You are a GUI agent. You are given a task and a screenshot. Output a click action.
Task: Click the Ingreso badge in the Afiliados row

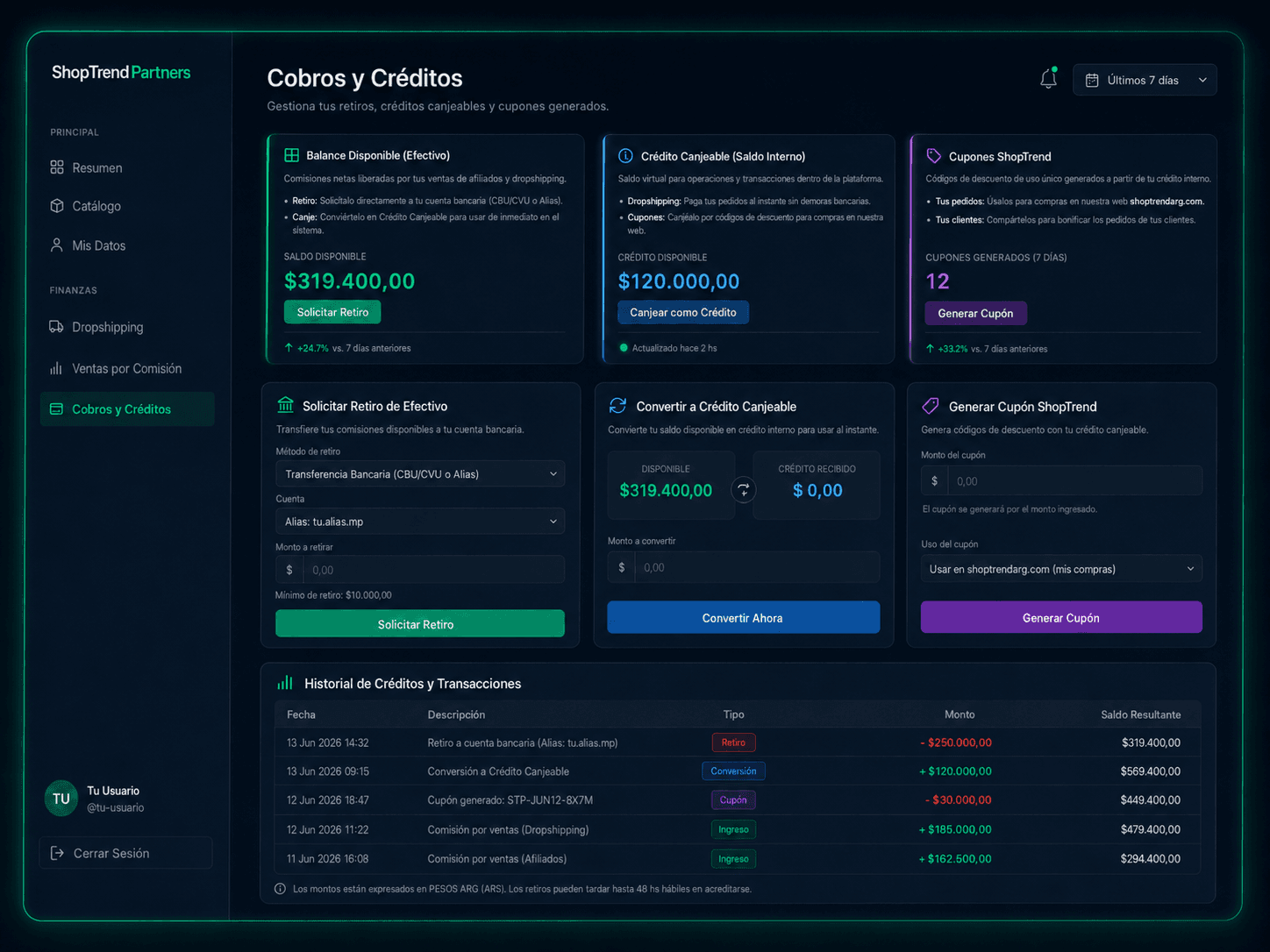click(x=733, y=859)
